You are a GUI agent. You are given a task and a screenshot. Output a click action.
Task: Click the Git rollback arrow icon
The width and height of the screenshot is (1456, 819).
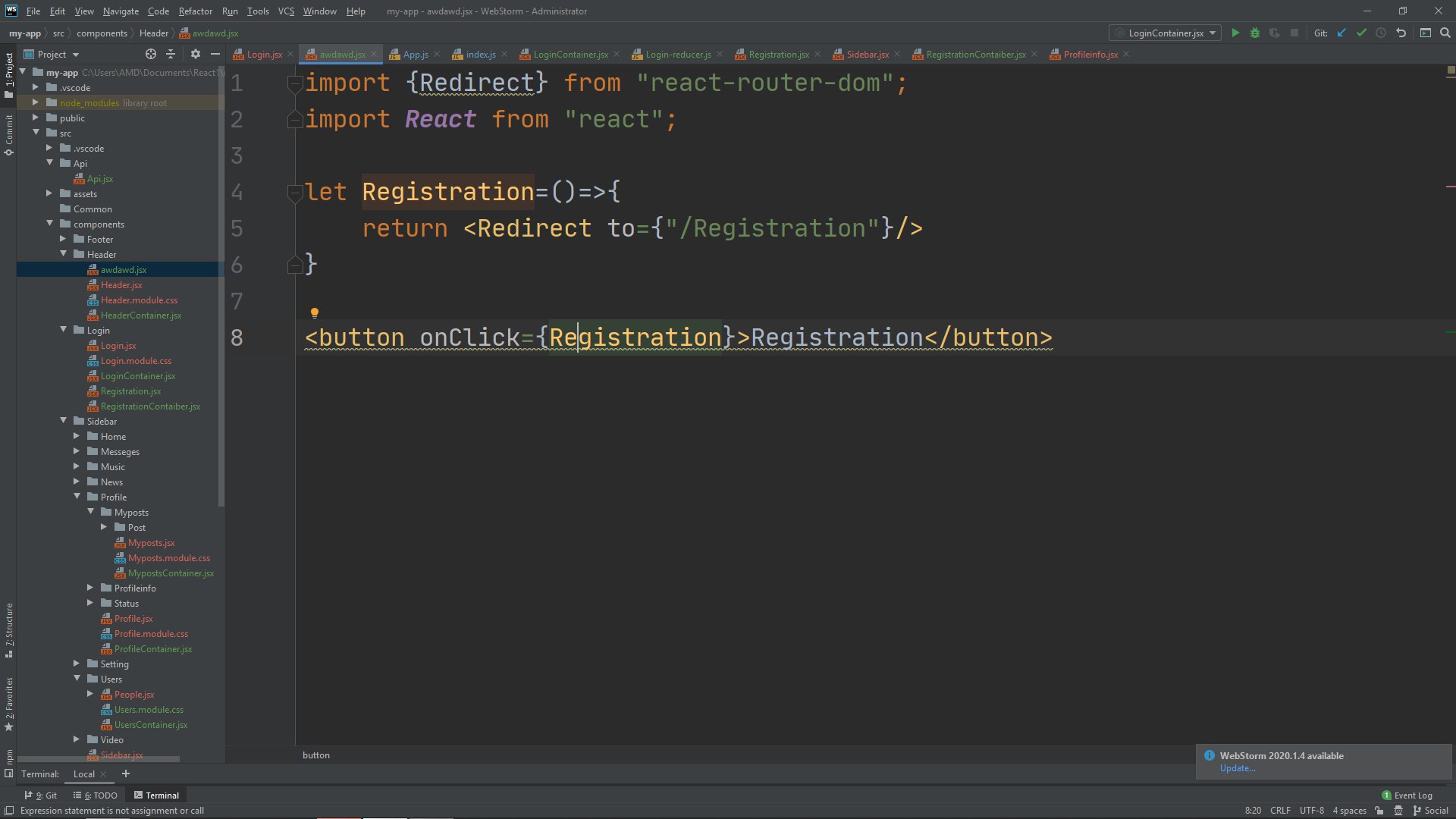1401,33
